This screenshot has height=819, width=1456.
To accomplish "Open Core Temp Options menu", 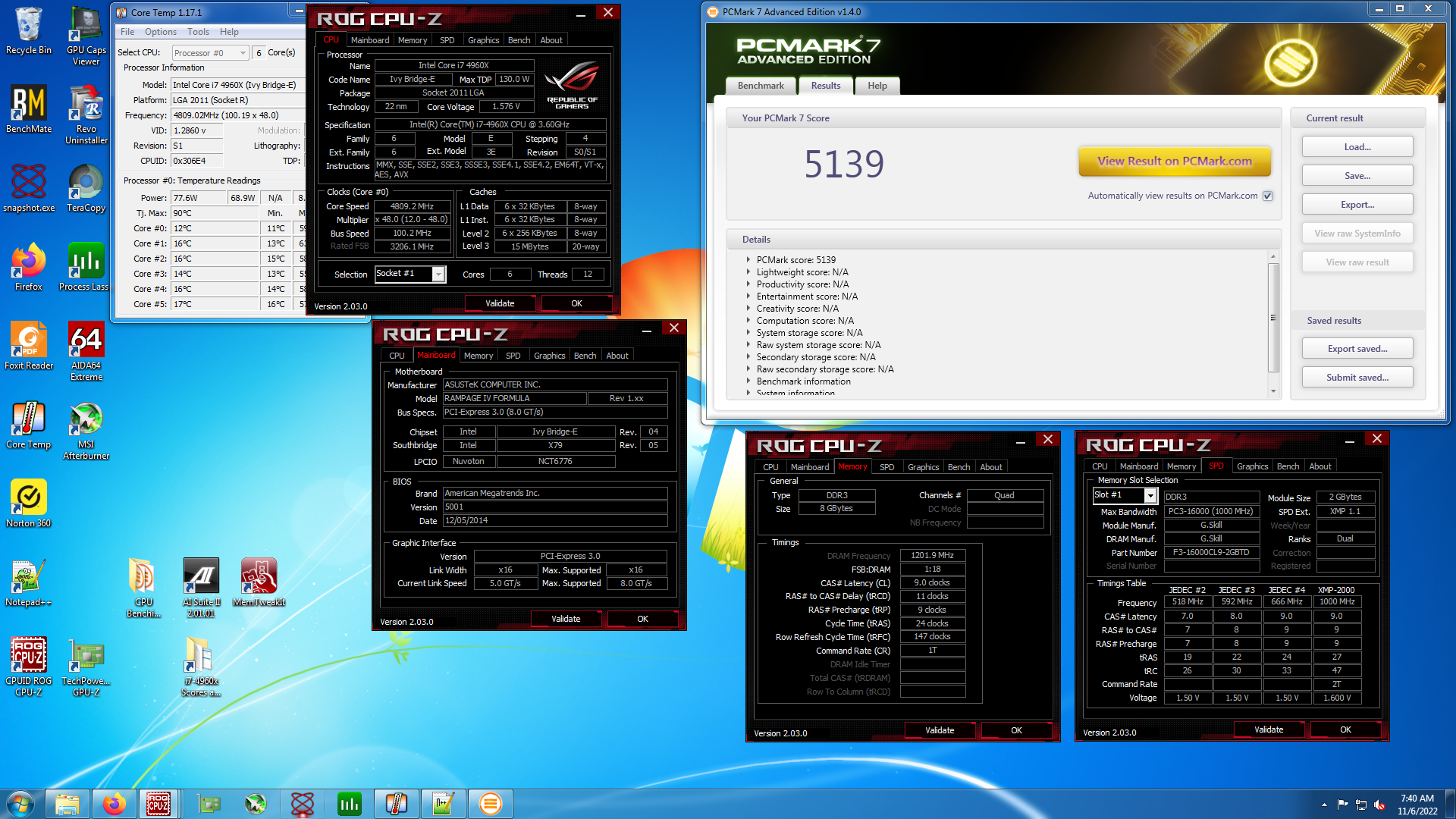I will (160, 32).
